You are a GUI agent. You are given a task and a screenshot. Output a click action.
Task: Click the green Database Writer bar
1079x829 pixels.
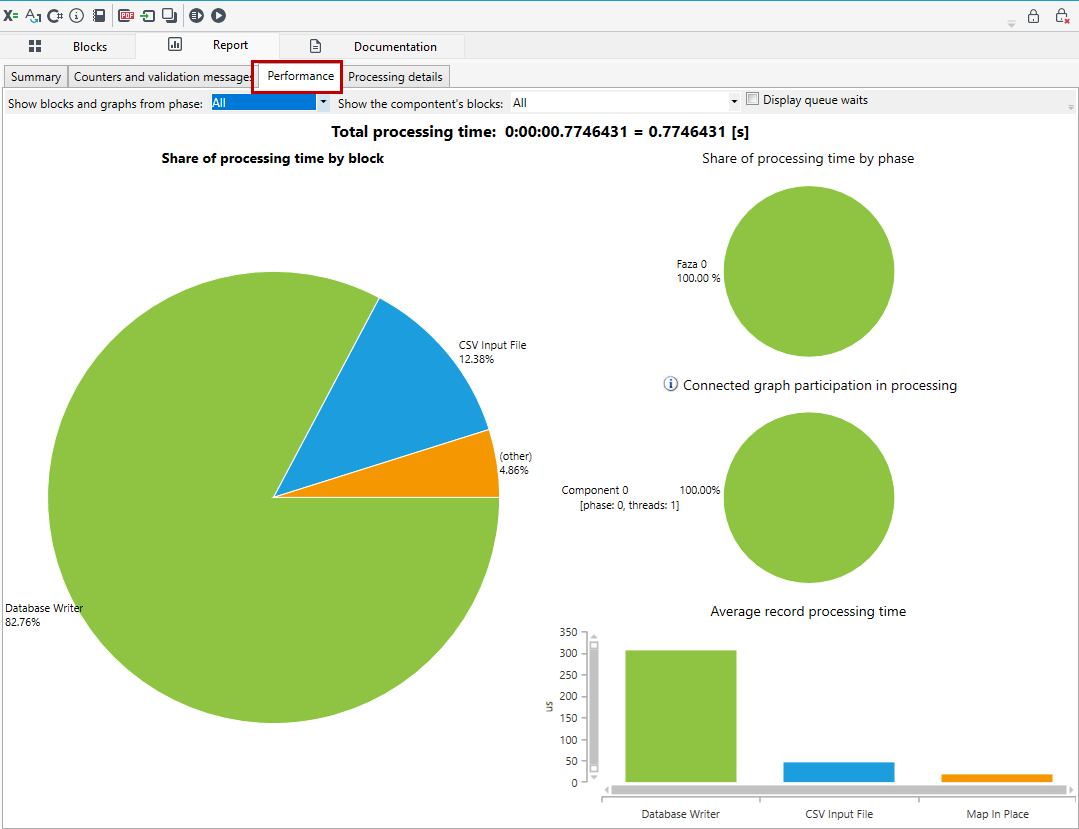point(681,716)
